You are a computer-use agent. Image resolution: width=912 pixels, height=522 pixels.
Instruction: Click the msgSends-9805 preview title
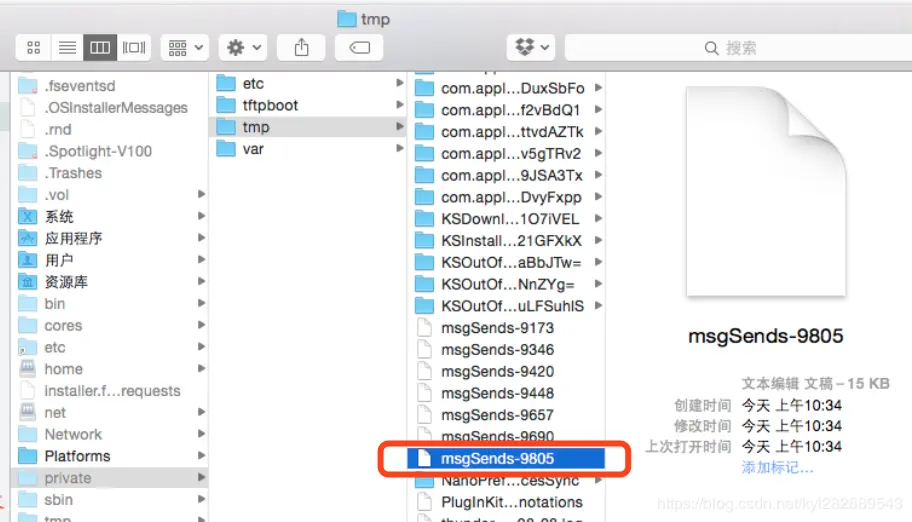pos(765,336)
